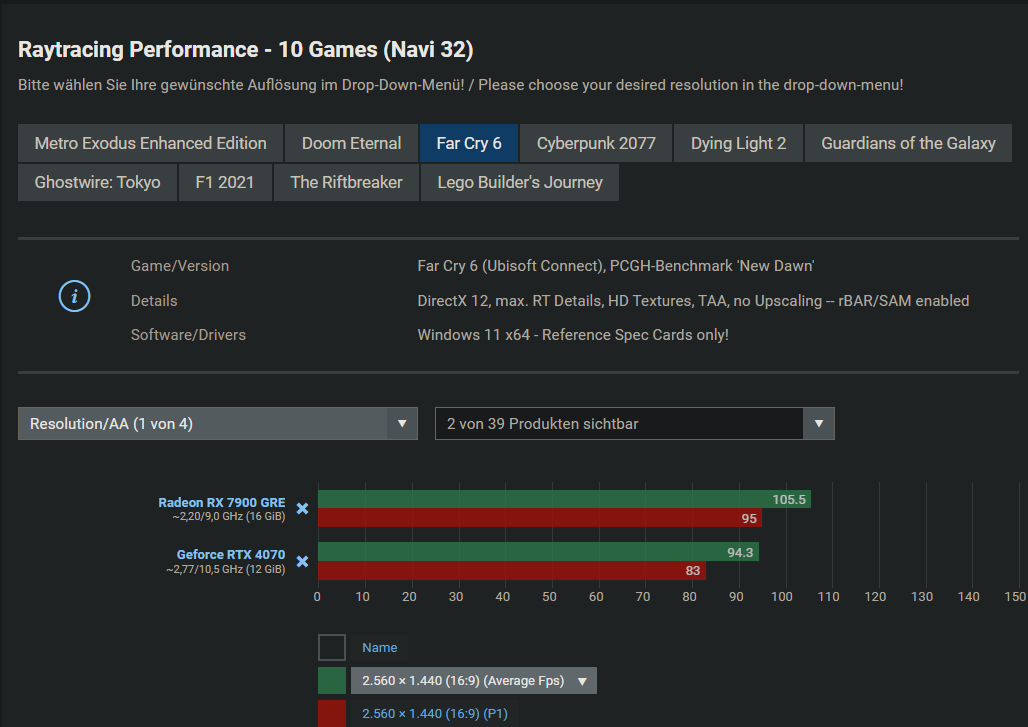The width and height of the screenshot is (1028, 727).
Task: Switch to the F1 2021 tab
Action: pos(225,182)
